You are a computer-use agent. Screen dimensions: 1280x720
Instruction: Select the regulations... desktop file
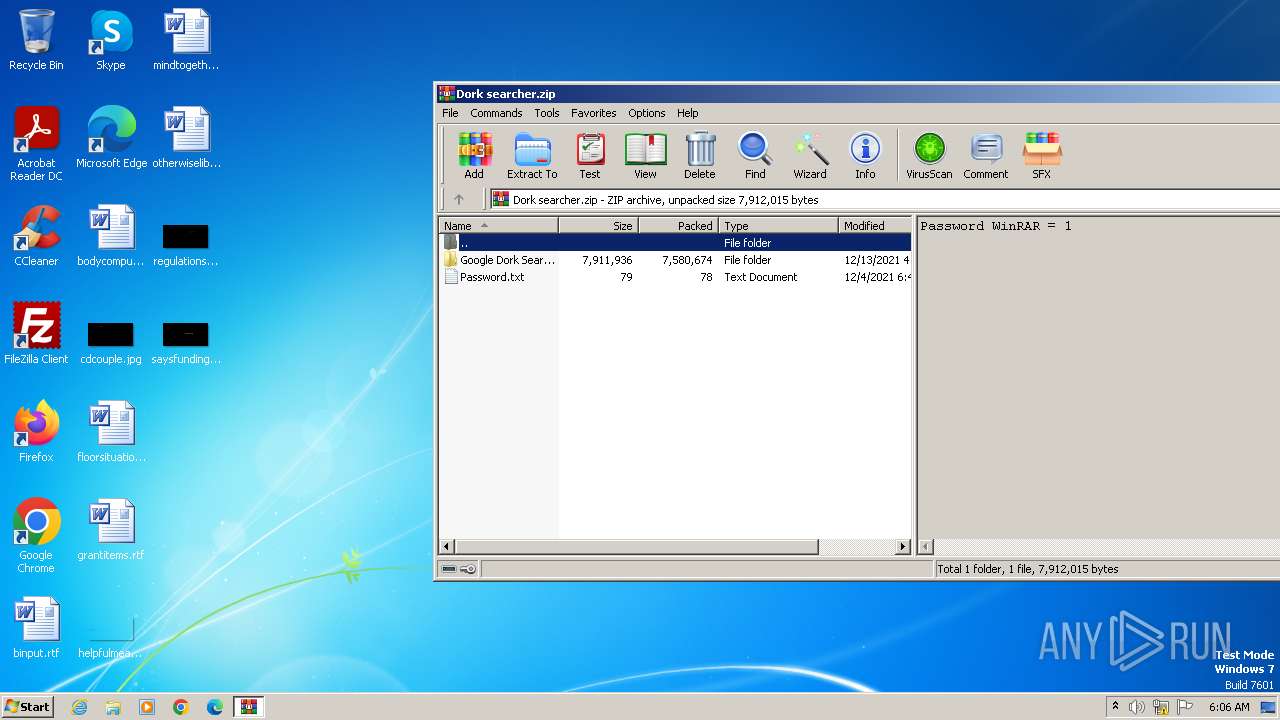click(x=186, y=244)
